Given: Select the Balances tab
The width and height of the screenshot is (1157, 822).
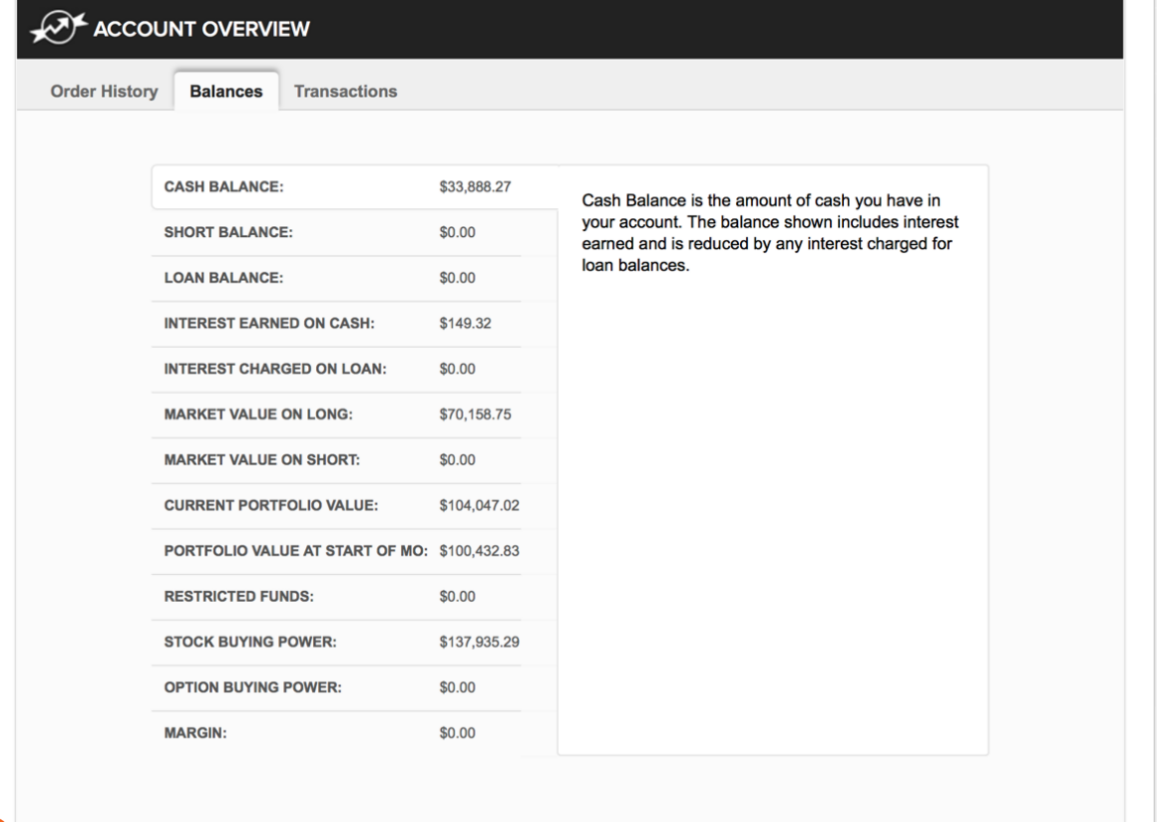Looking at the screenshot, I should pyautogui.click(x=226, y=92).
